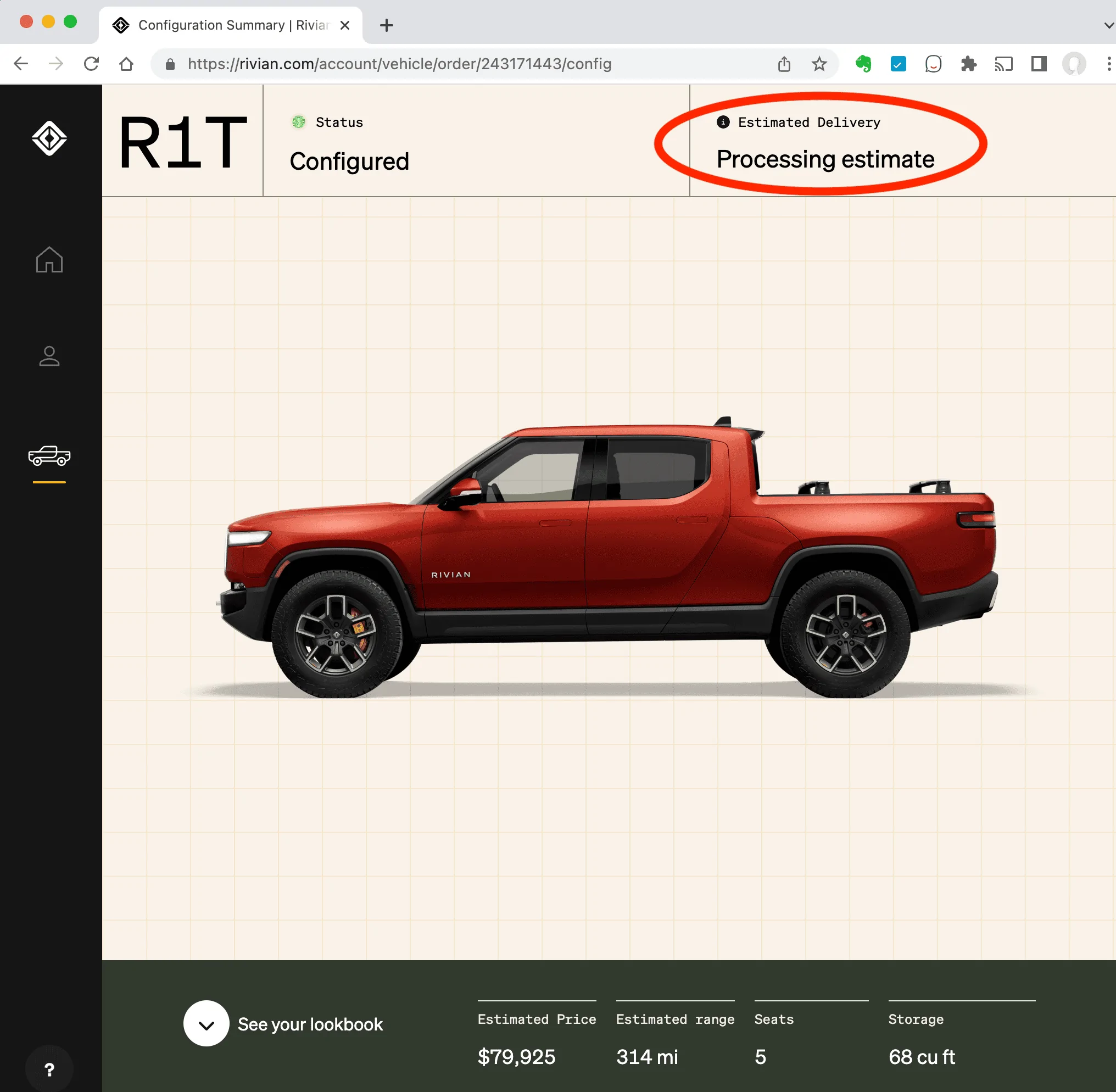
Task: Click the Seats value 5
Action: 761,1056
